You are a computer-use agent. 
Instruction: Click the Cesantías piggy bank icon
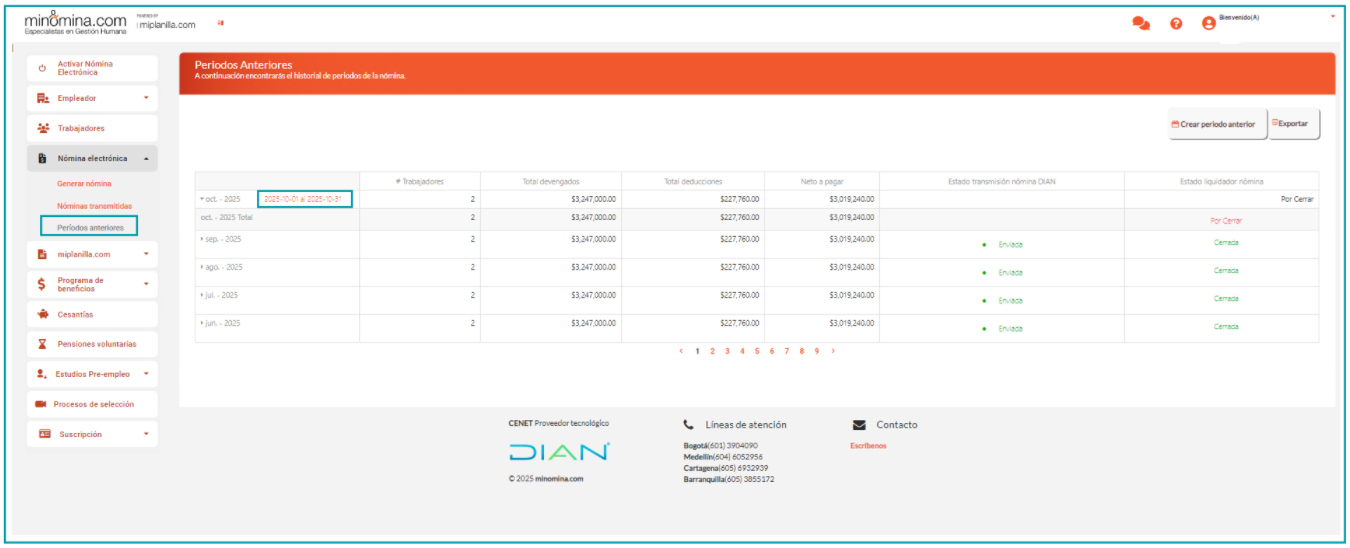[42, 314]
